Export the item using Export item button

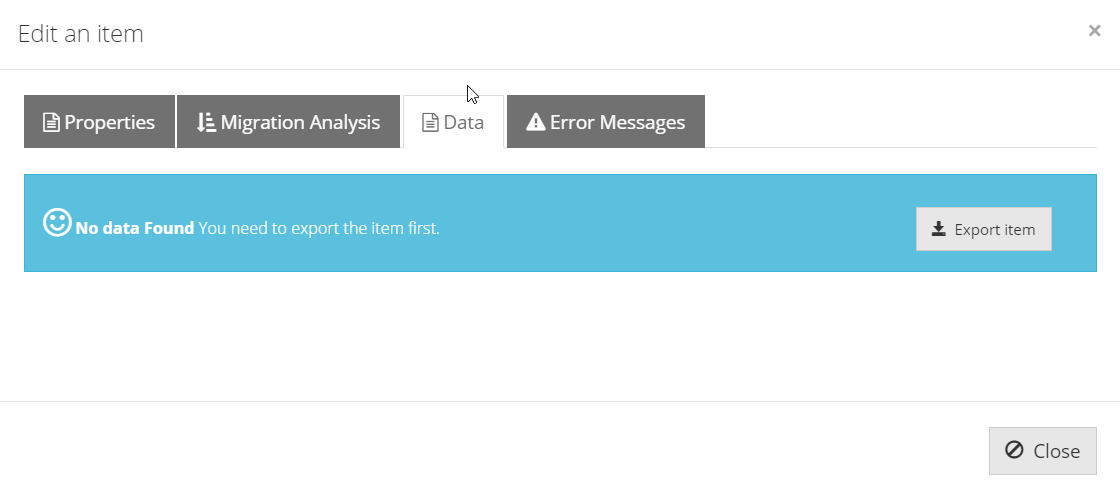pos(984,229)
